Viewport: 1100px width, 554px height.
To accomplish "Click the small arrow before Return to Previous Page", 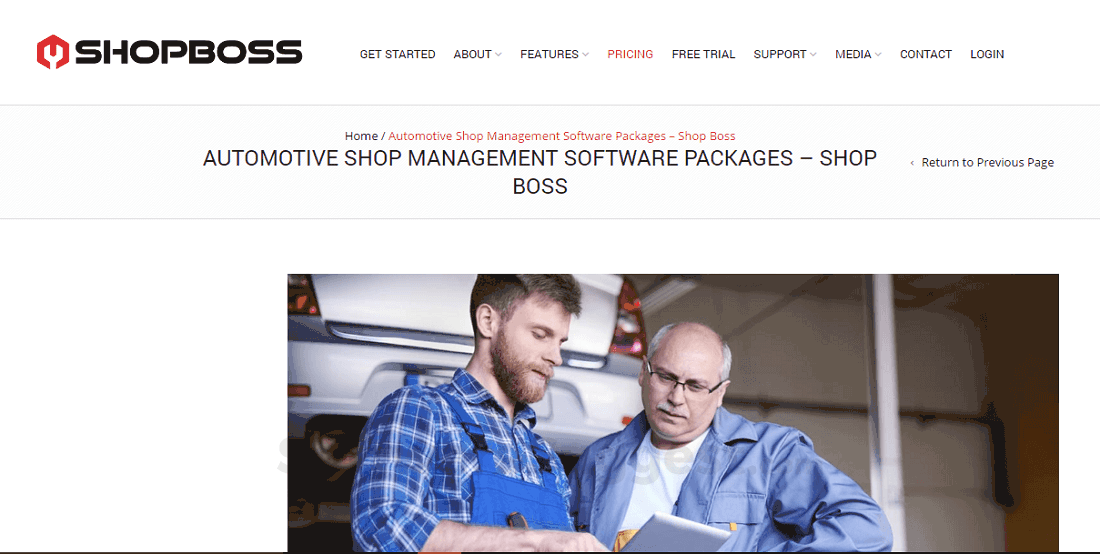I will (912, 163).
